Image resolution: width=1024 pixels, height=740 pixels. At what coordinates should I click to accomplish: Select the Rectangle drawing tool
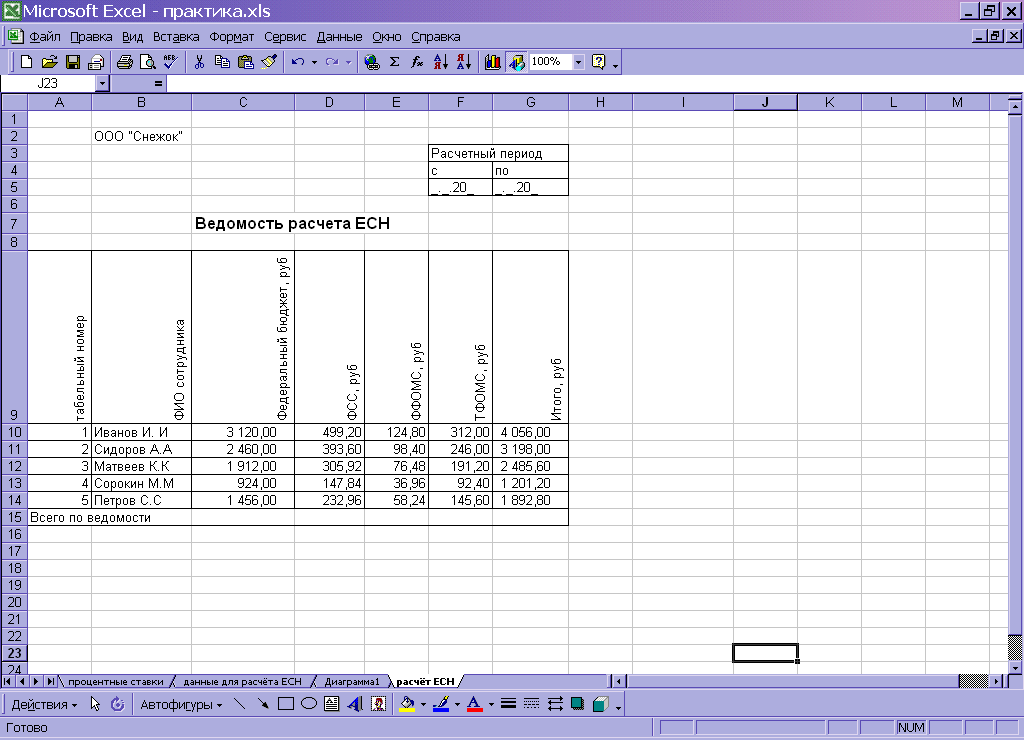[x=285, y=704]
